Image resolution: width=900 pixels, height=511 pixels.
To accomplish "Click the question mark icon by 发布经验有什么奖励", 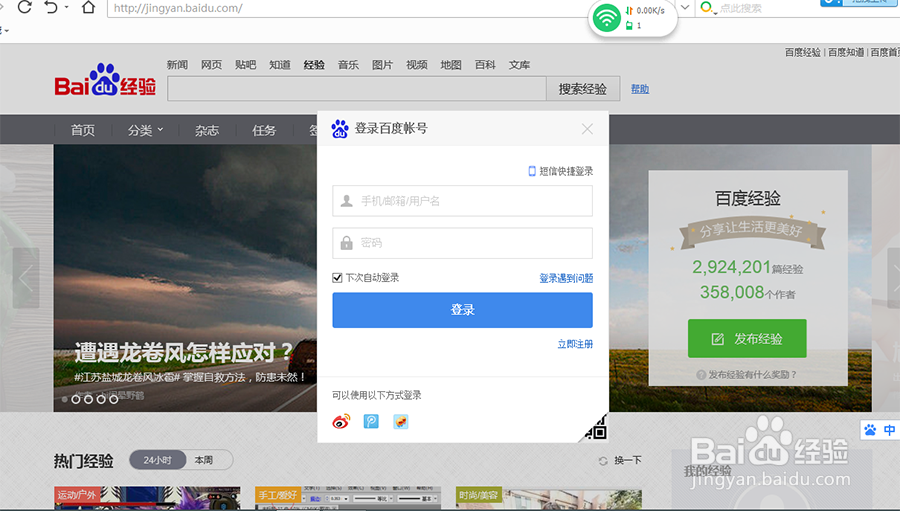I will click(701, 375).
